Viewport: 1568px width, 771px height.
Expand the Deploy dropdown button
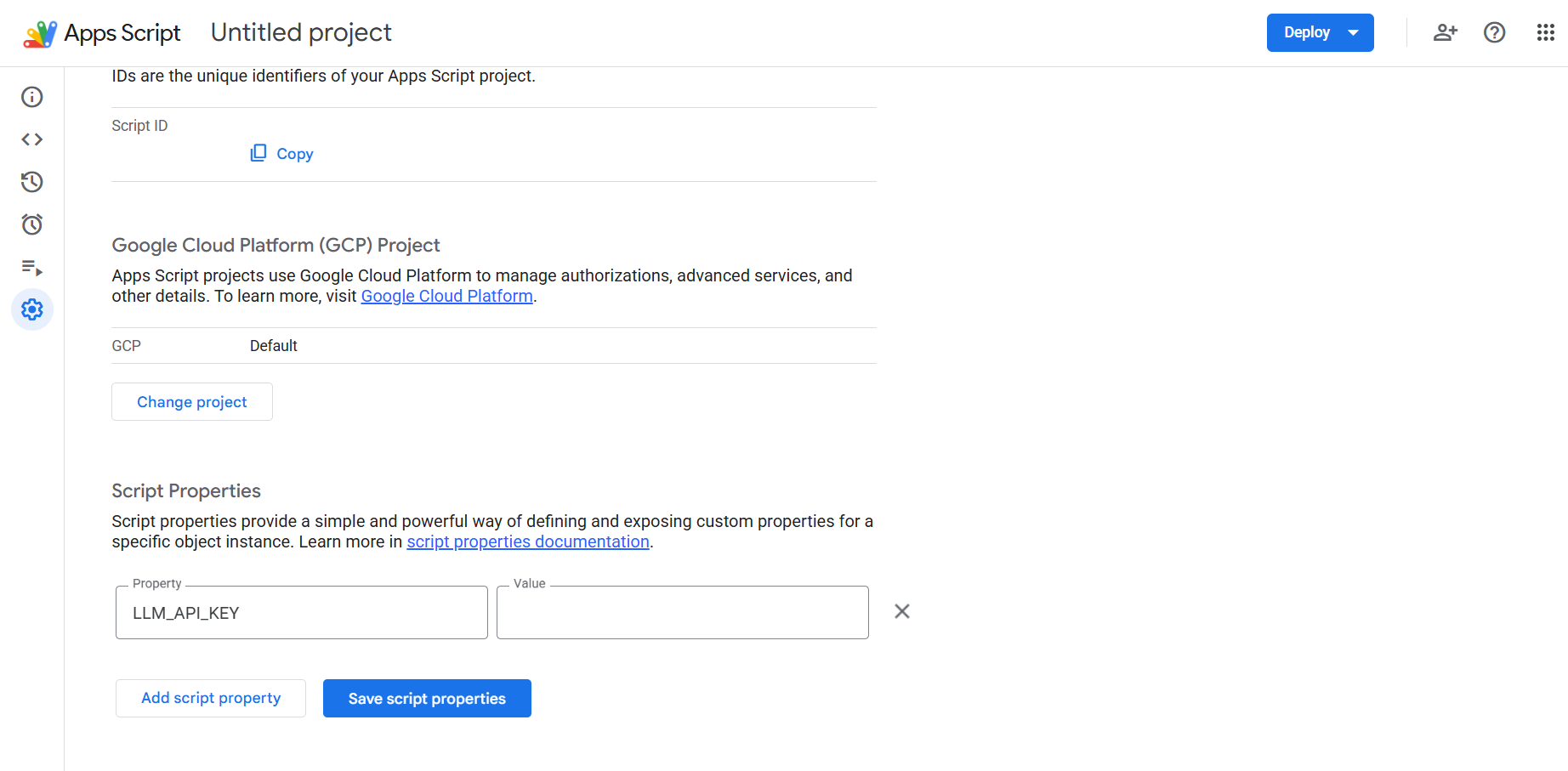click(x=1320, y=32)
